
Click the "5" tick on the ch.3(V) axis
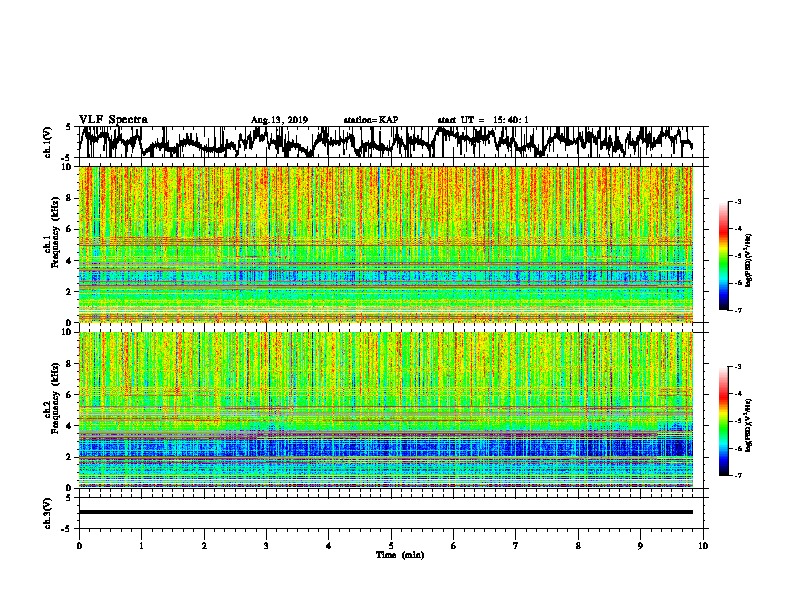pyautogui.click(x=68, y=498)
